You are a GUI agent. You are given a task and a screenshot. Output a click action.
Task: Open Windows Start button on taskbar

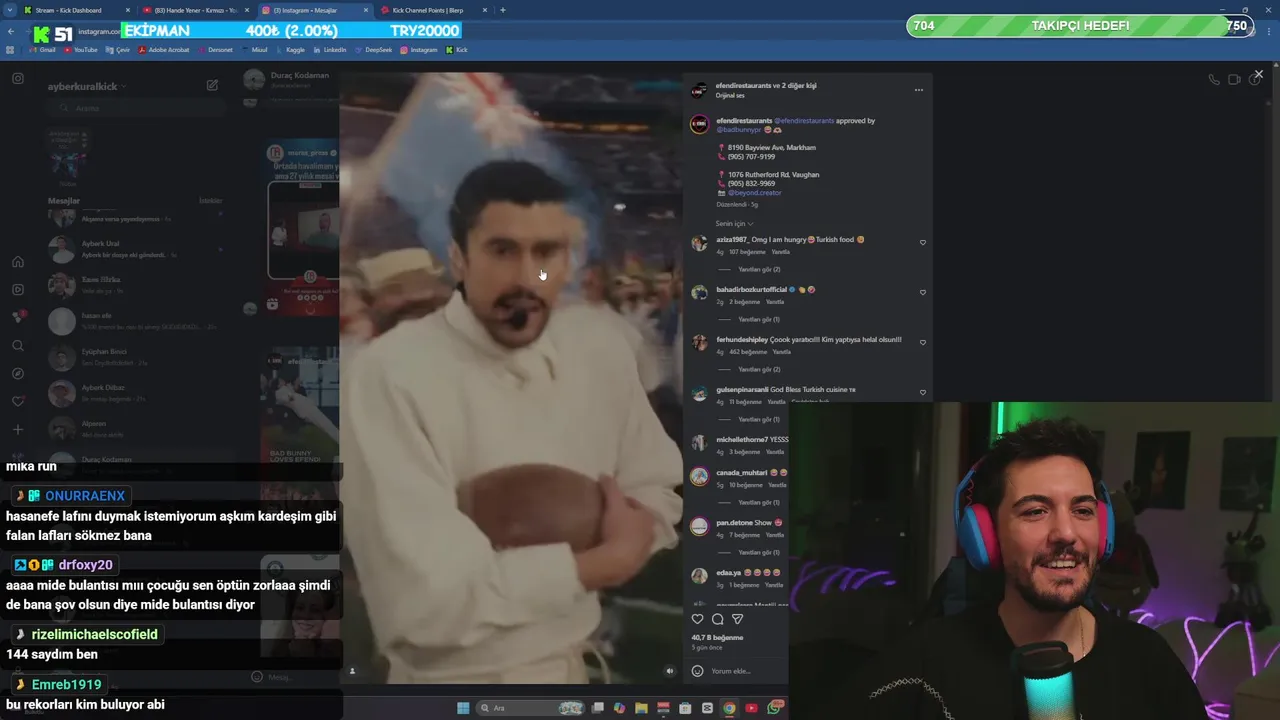point(463,708)
